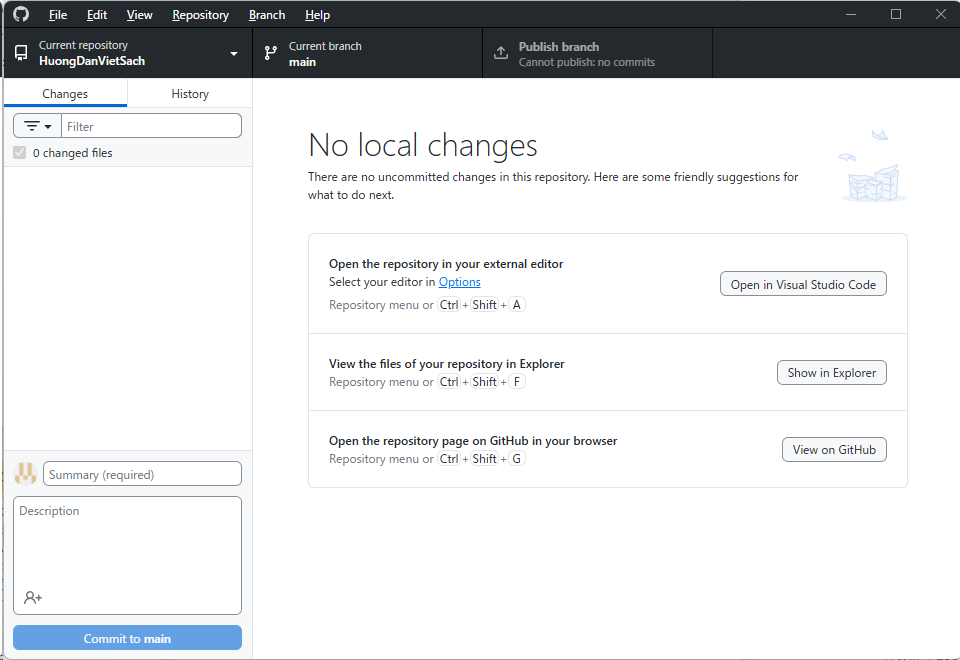
Task: Follow the Options link for editor selection
Action: 460,282
